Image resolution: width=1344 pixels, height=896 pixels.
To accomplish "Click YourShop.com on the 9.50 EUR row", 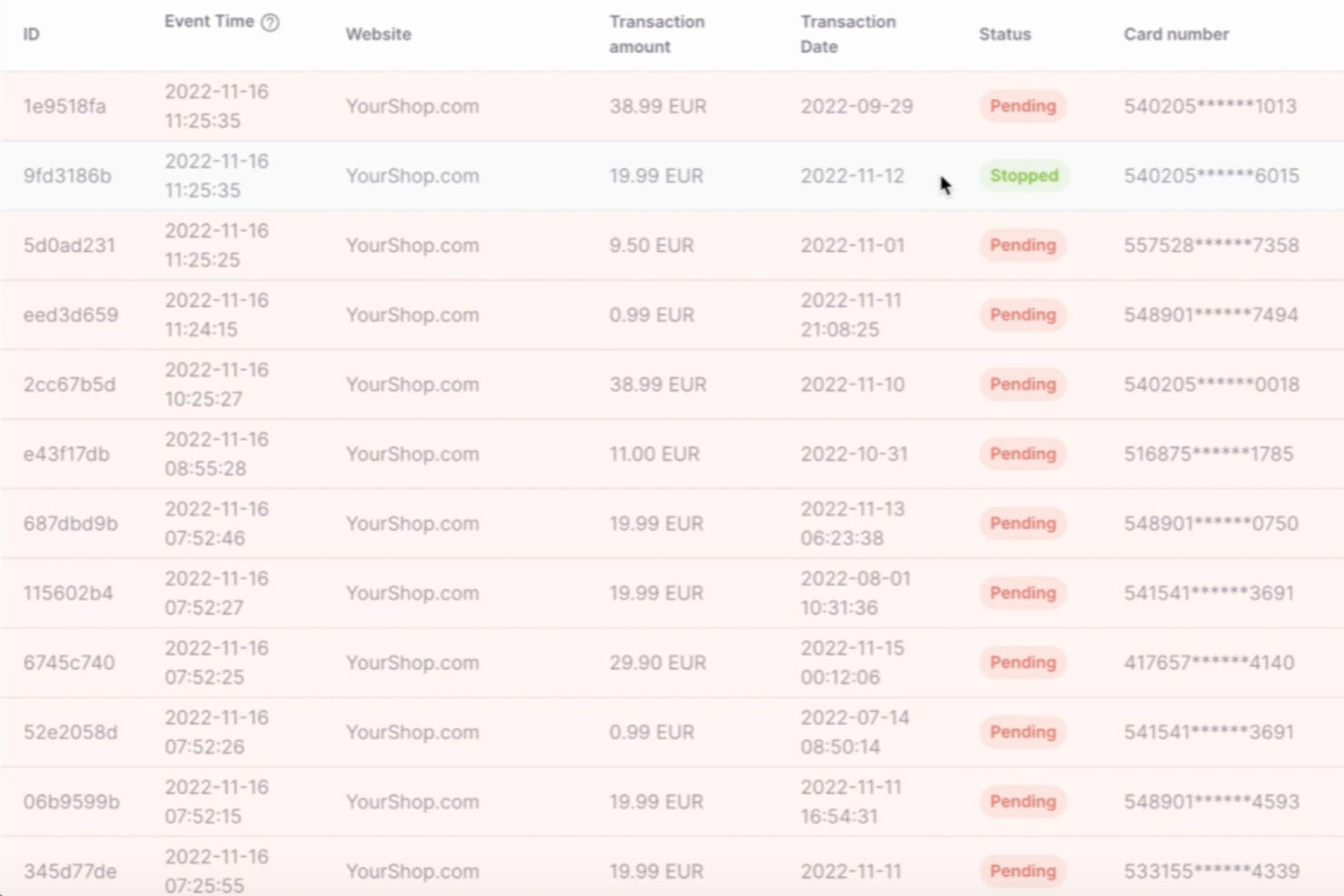I will pos(412,245).
